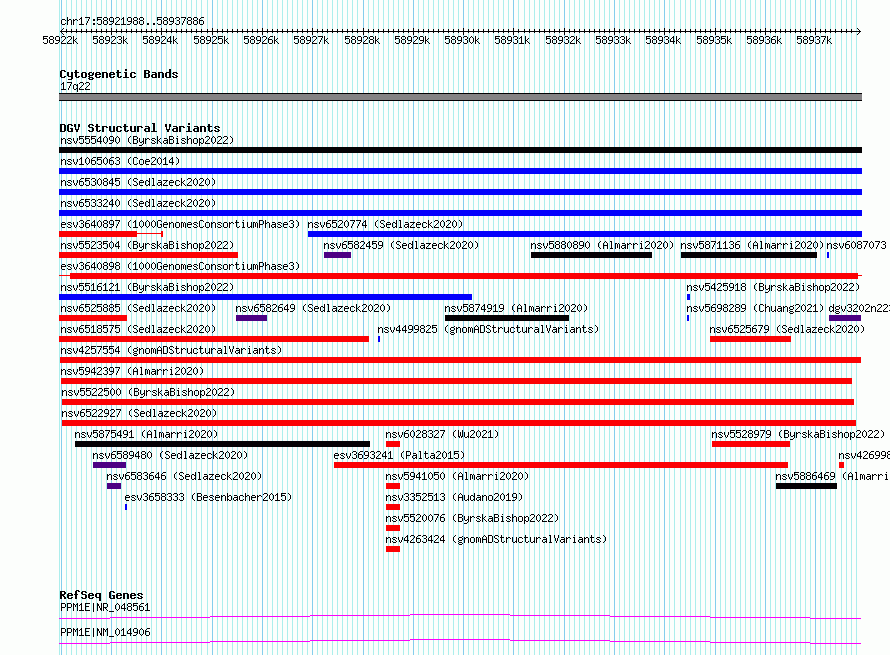Open the nsv3352513 (Audano2019) label
Image resolution: width=890 pixels, height=655 pixels.
454,497
